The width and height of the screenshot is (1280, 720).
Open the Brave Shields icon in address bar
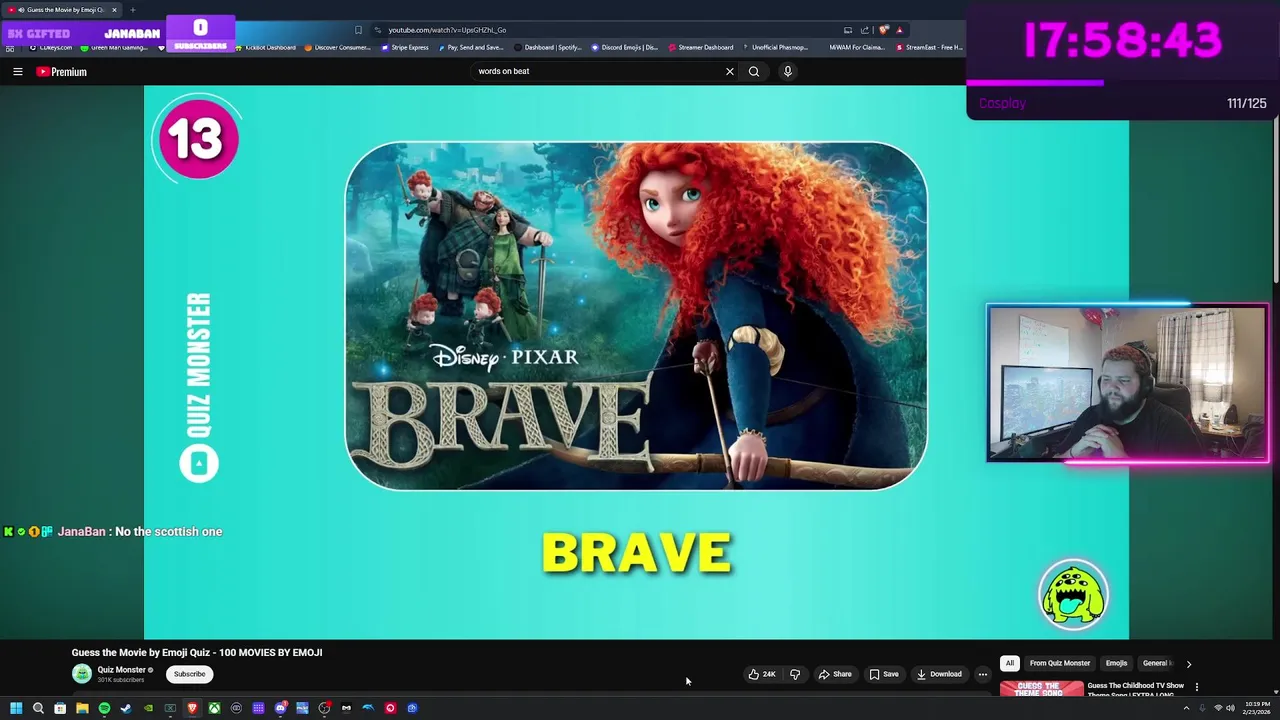tap(883, 30)
